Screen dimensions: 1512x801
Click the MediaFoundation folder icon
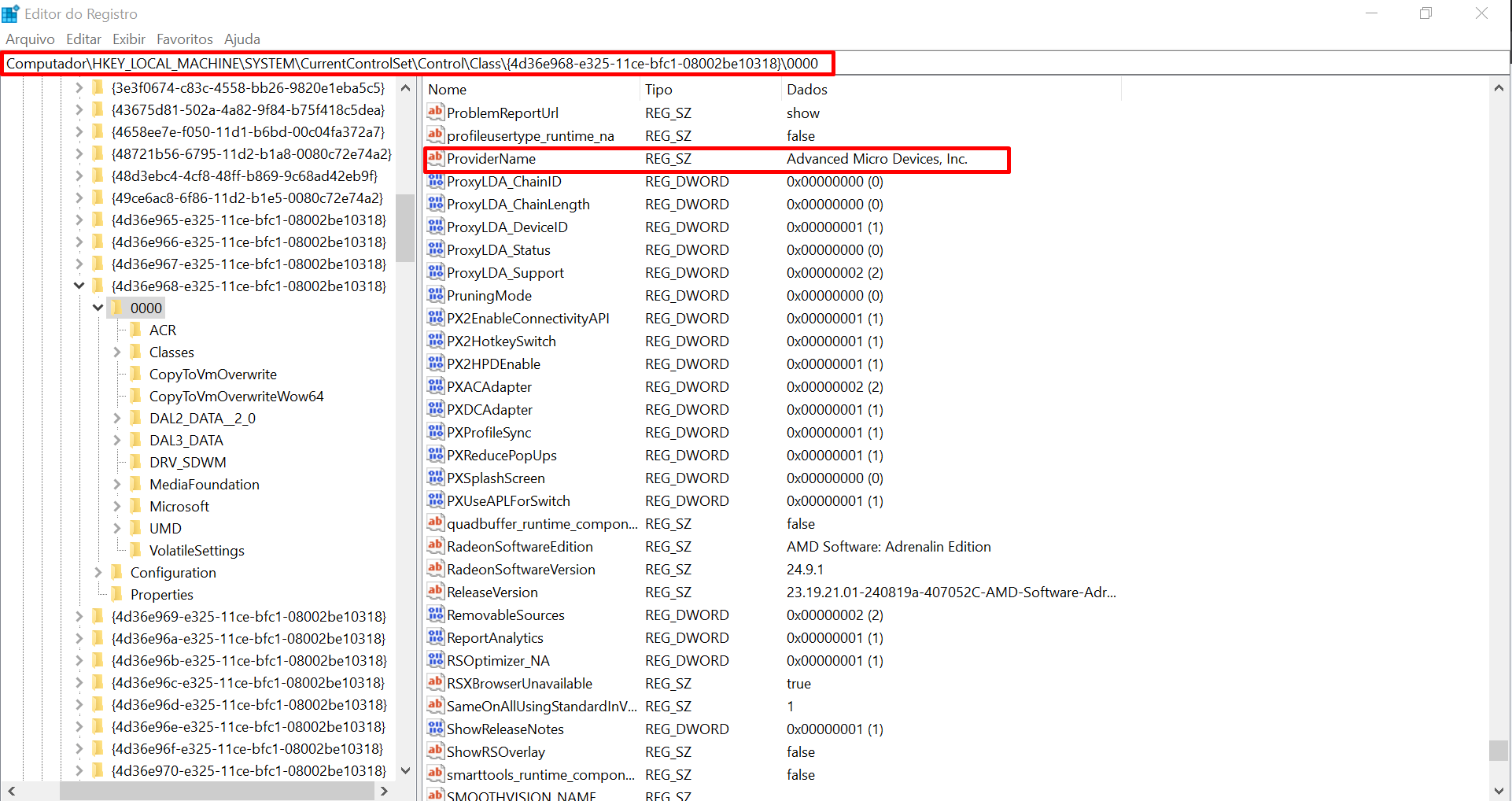tap(135, 484)
